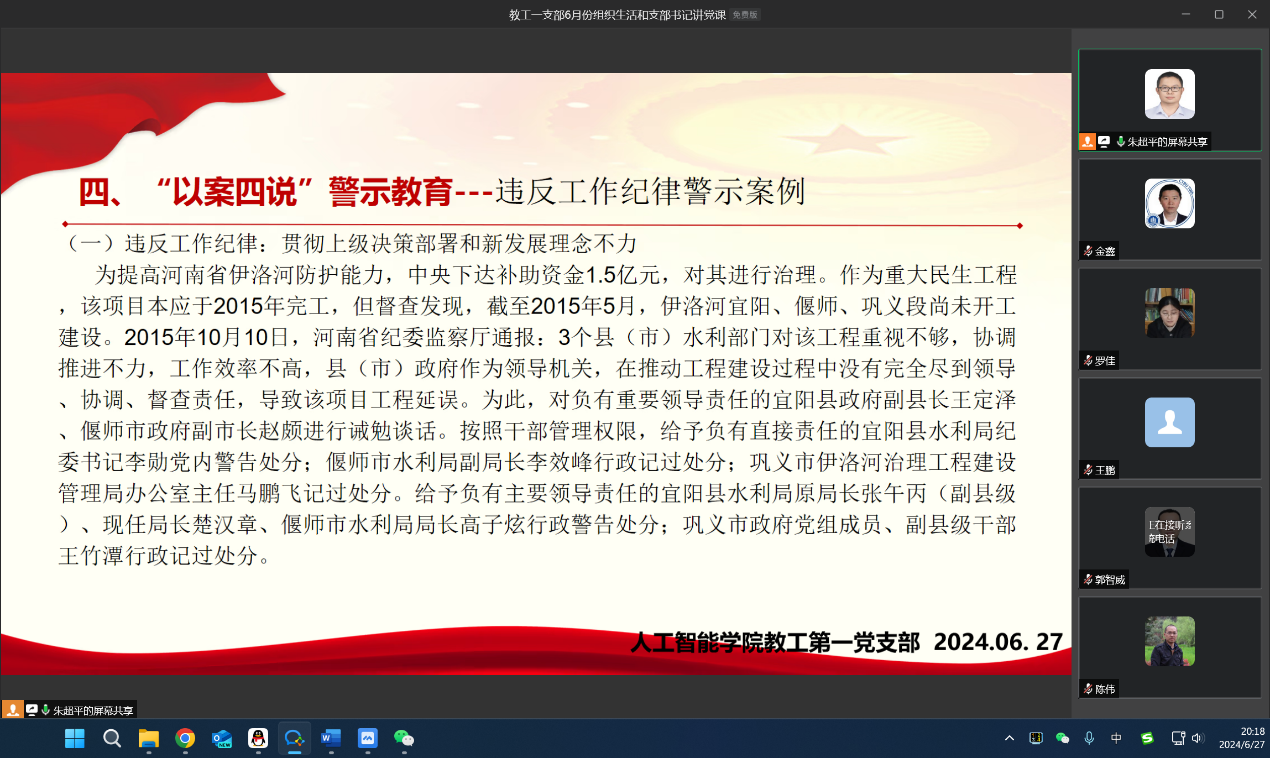This screenshot has width=1270, height=758.
Task: Expand the hidden system tray icons
Action: [x=1009, y=738]
